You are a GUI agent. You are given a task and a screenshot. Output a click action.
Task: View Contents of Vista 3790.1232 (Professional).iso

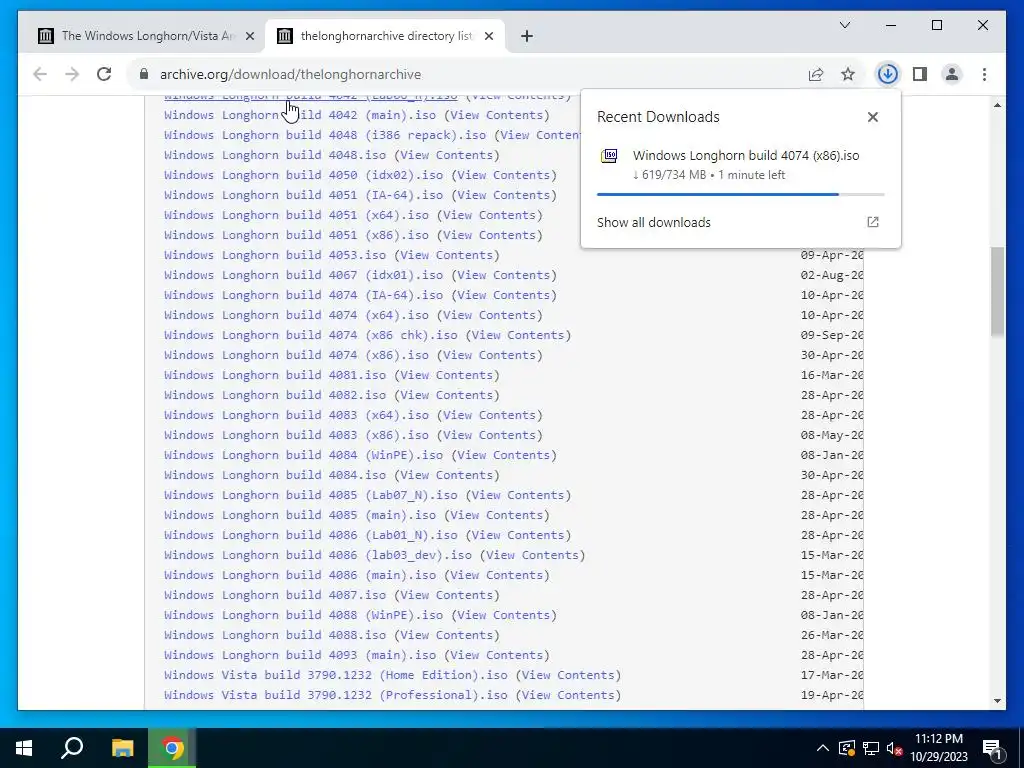568,695
